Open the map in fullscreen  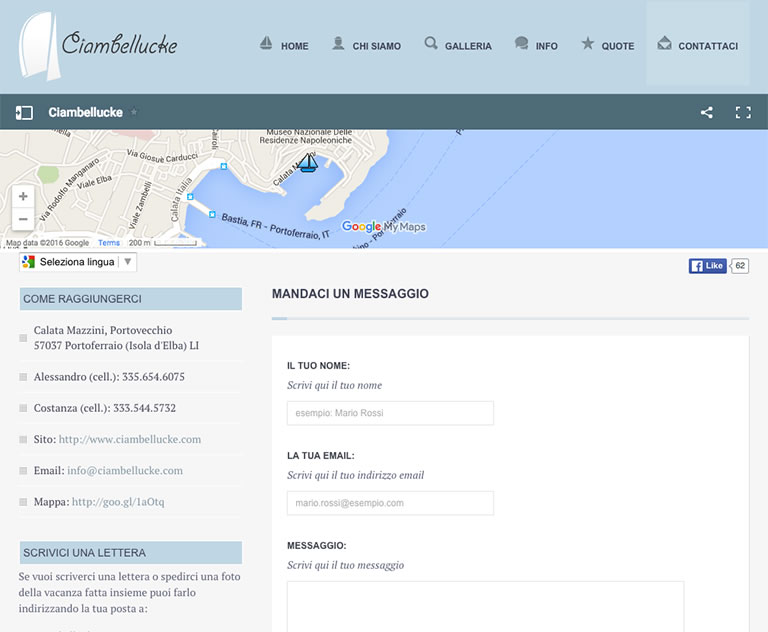743,113
